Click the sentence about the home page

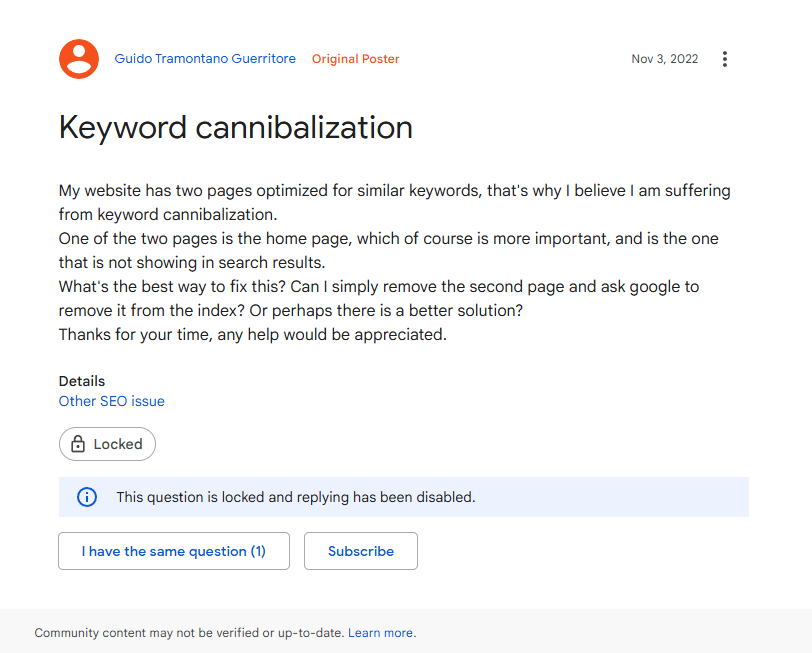coord(388,251)
